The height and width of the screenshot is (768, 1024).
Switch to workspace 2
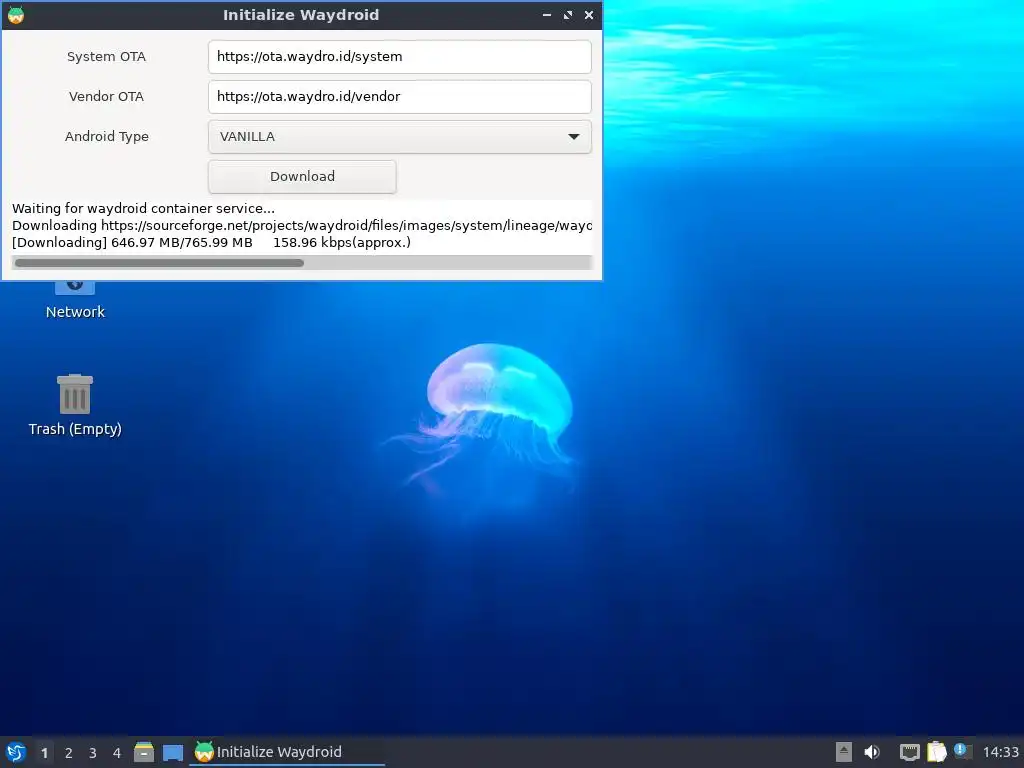pyautogui.click(x=69, y=753)
